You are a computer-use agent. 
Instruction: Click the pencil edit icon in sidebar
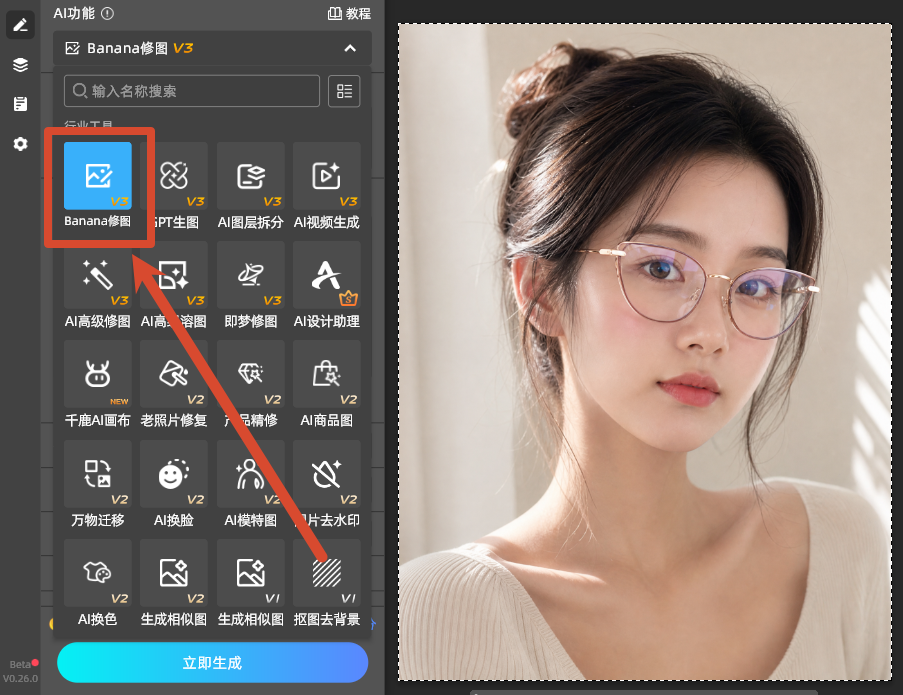point(20,25)
